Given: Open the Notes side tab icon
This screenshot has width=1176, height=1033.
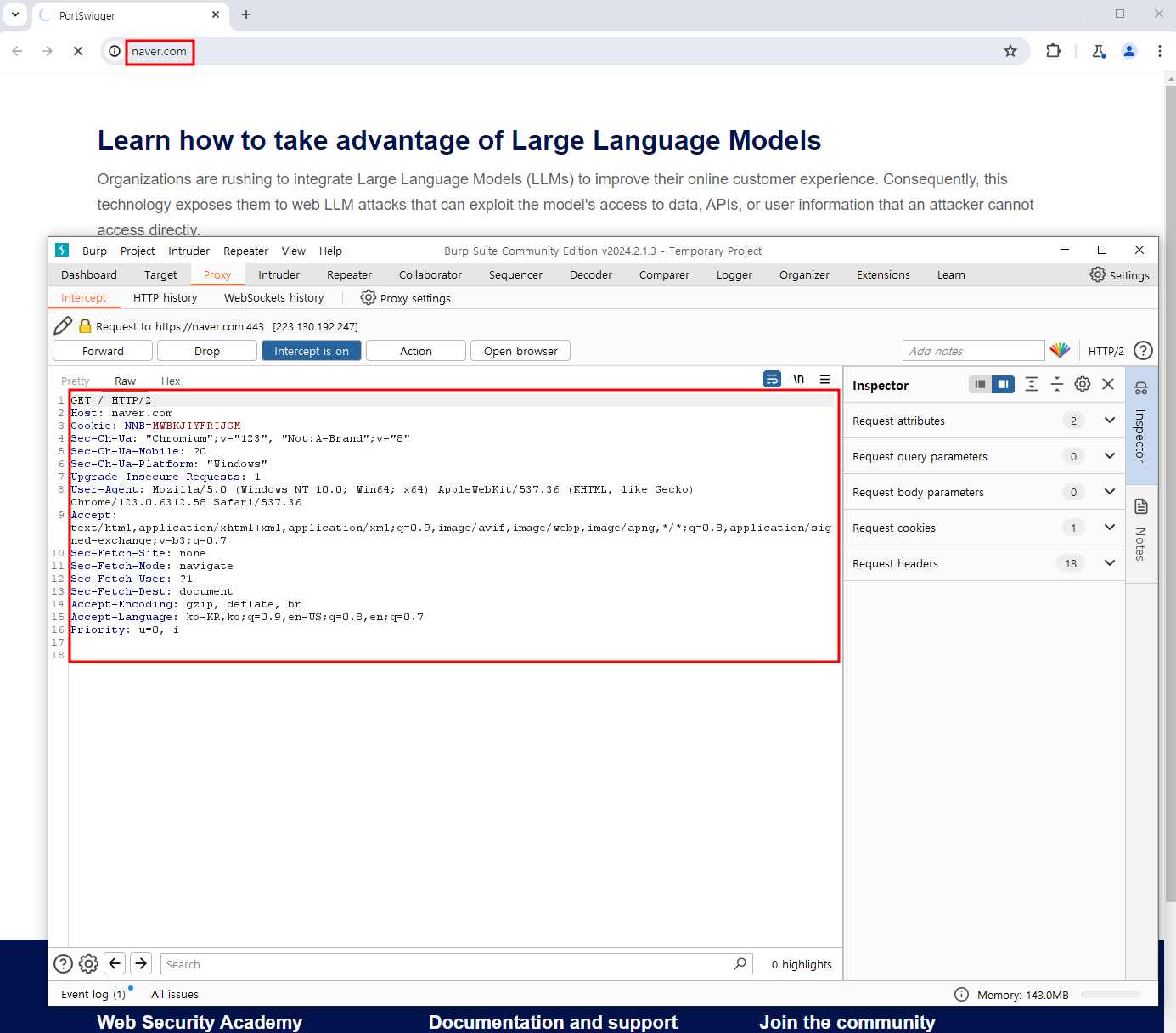Looking at the screenshot, I should [x=1141, y=506].
